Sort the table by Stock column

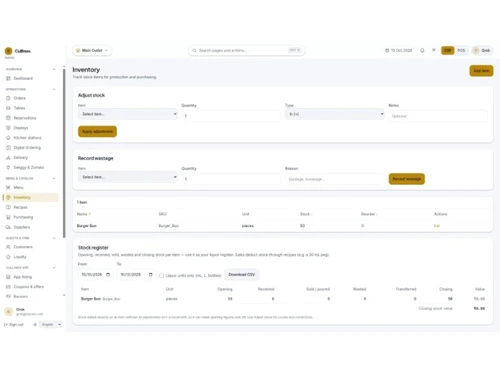coord(306,214)
